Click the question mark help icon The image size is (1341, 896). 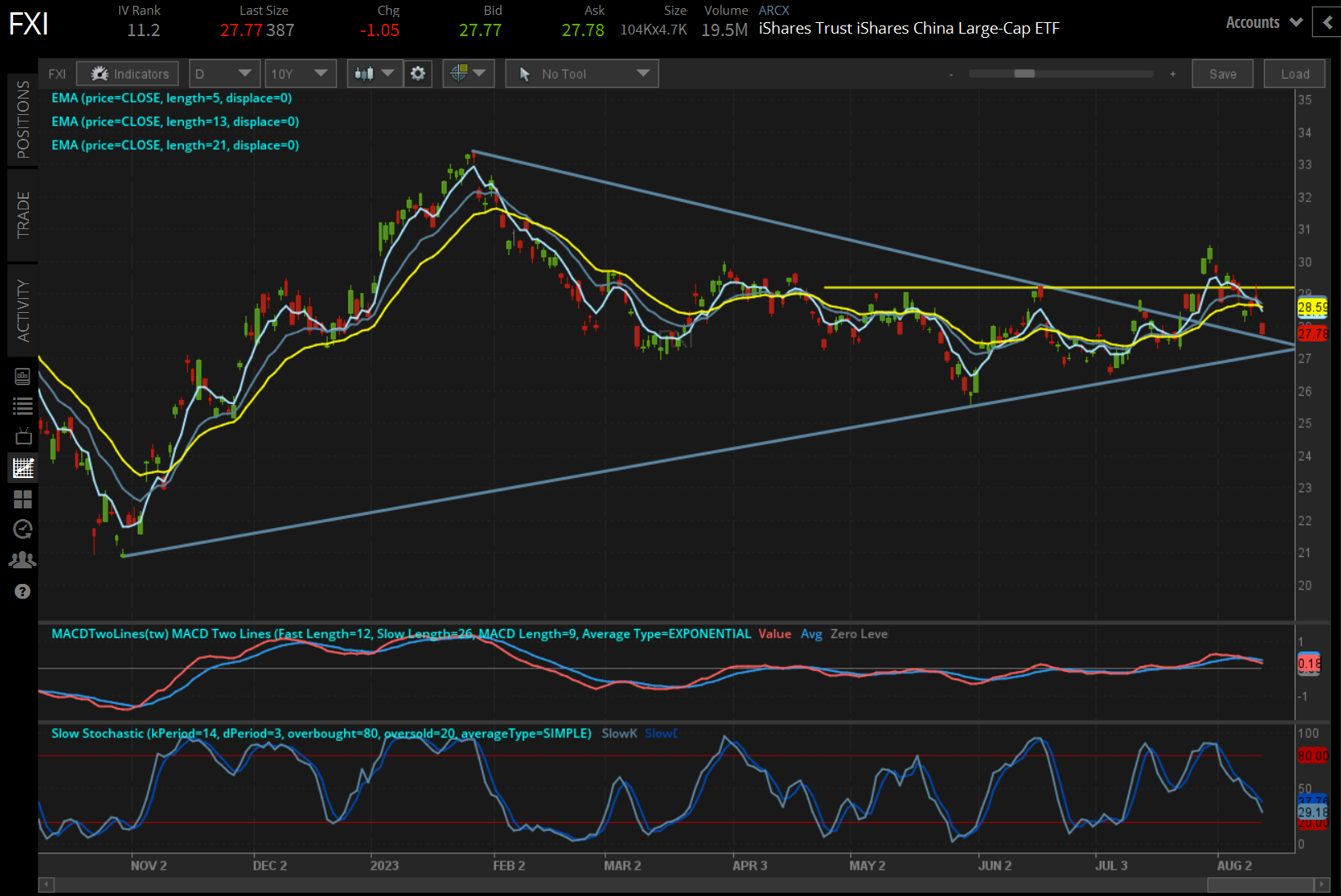coord(23,591)
